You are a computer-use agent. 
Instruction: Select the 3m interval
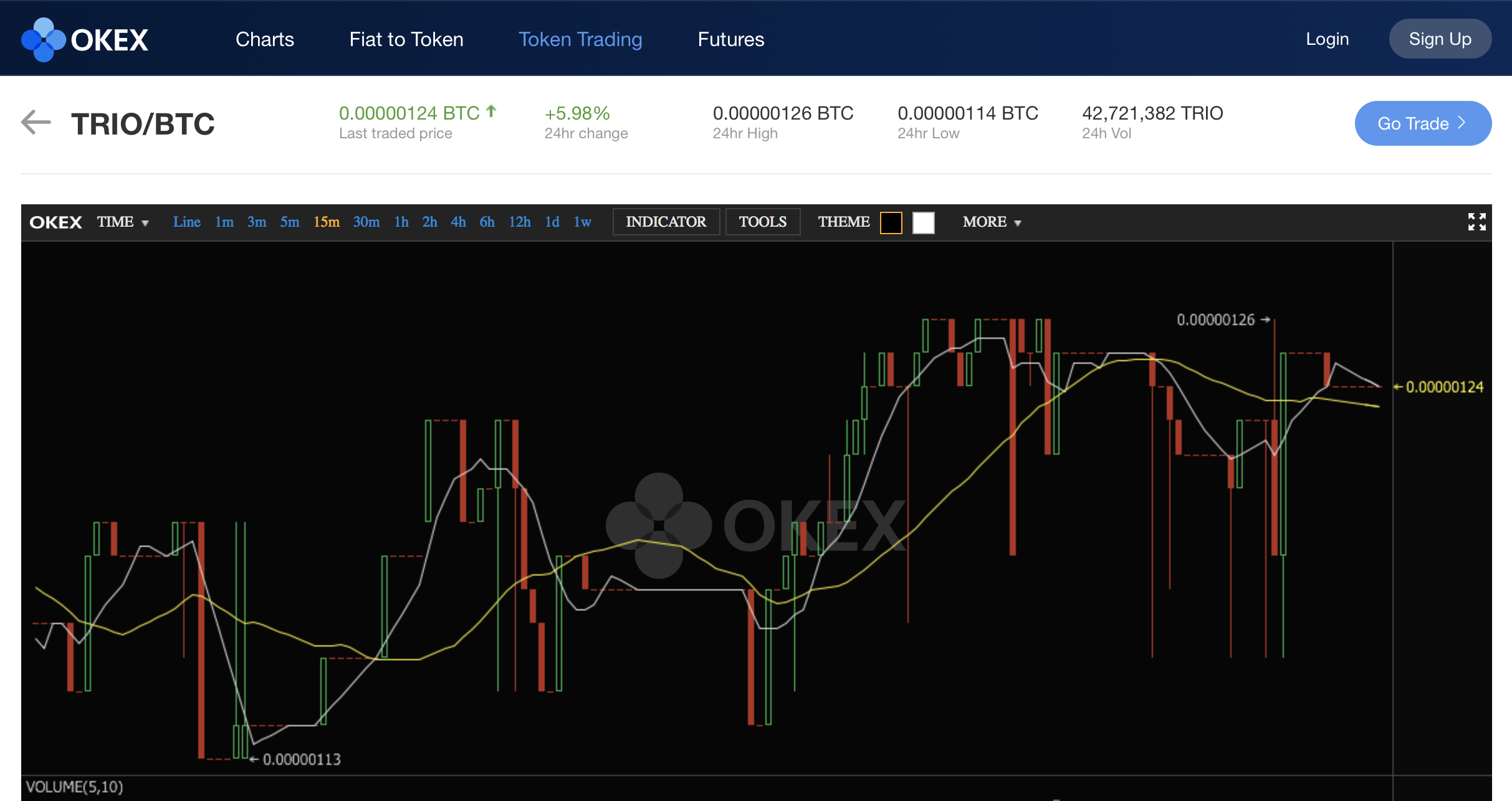[x=257, y=222]
